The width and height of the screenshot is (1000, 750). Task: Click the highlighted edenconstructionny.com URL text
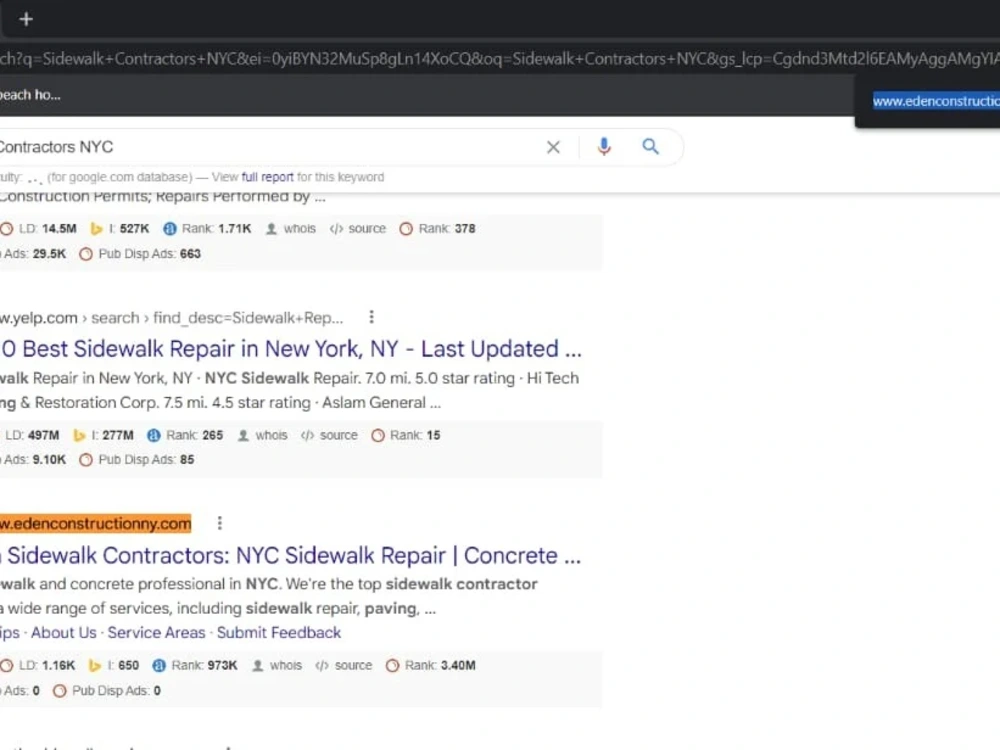(x=96, y=524)
